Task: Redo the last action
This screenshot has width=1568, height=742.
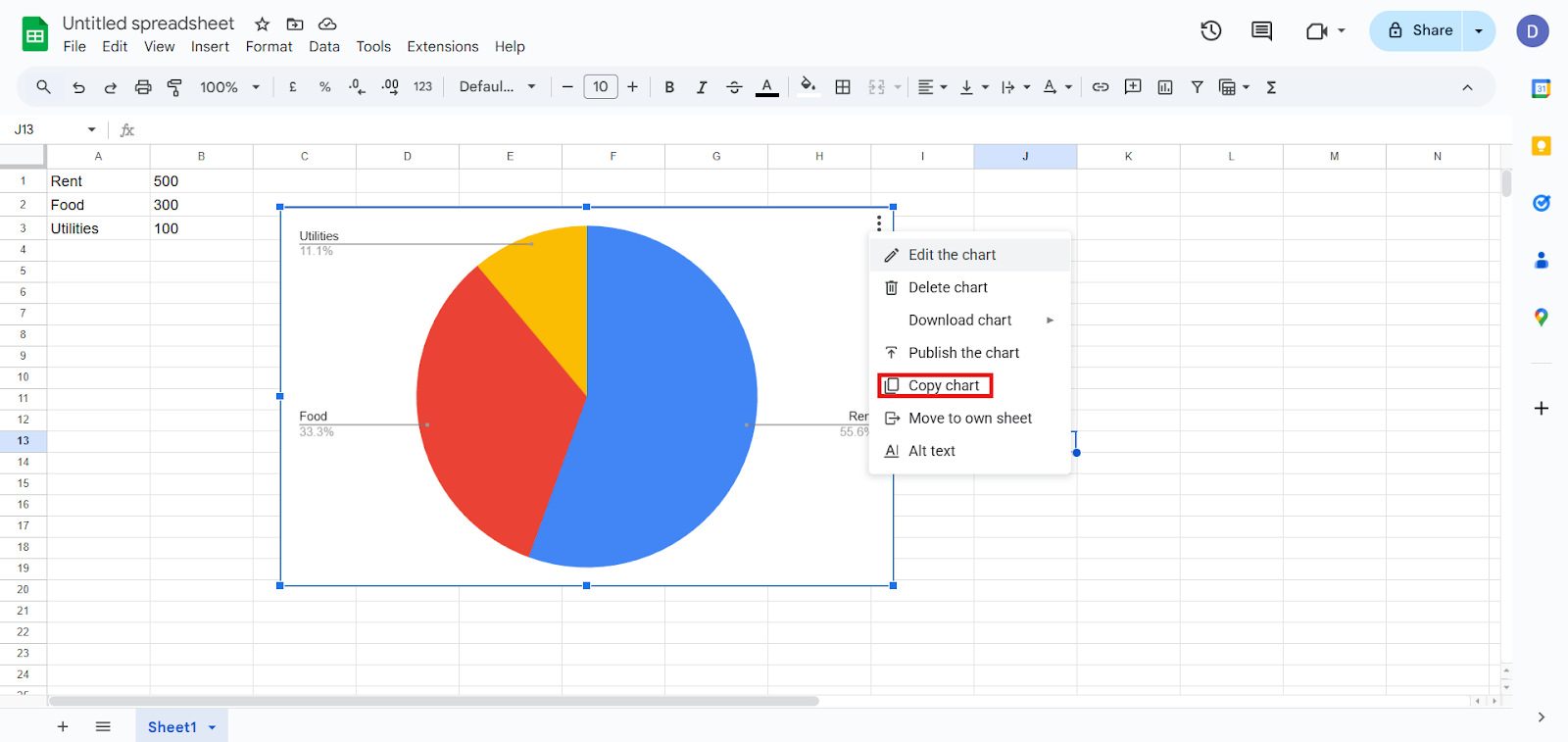Action: tap(111, 87)
